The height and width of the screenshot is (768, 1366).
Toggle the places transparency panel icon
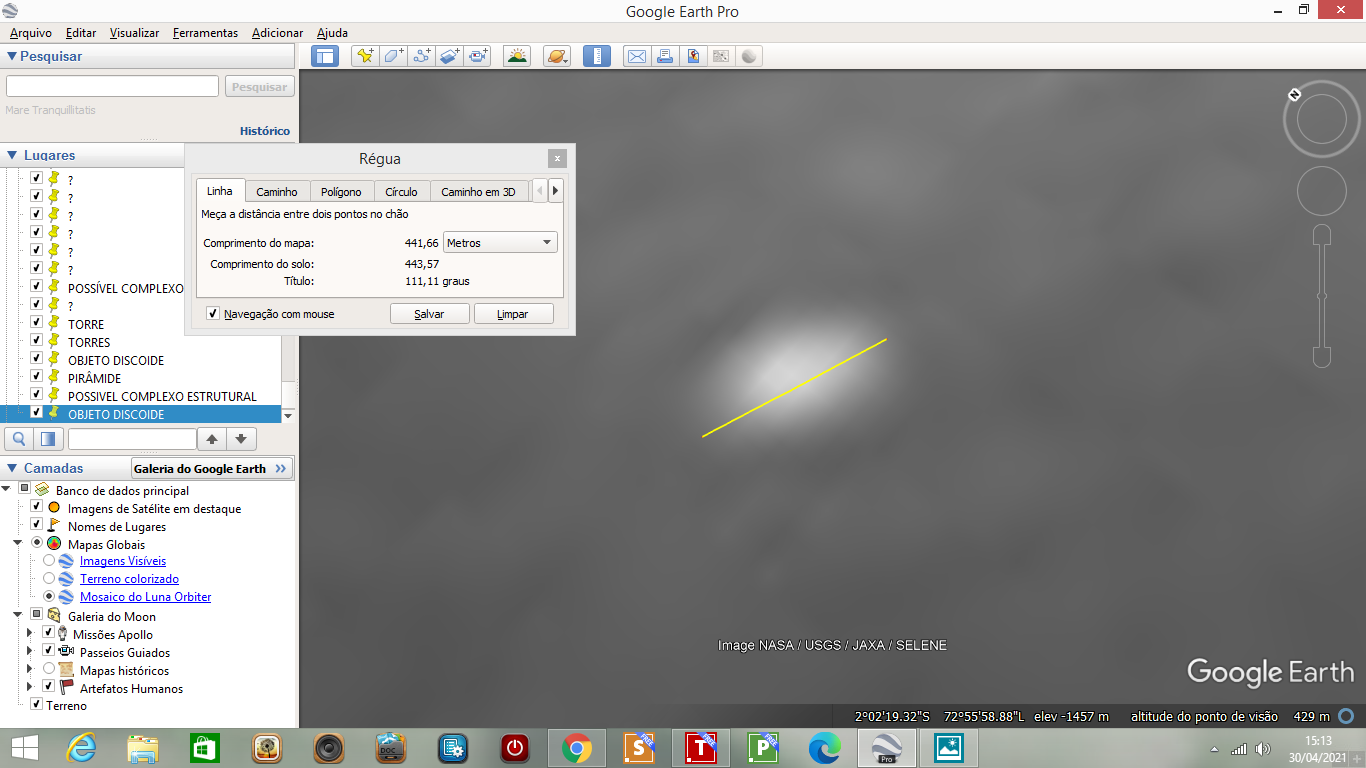(48, 438)
